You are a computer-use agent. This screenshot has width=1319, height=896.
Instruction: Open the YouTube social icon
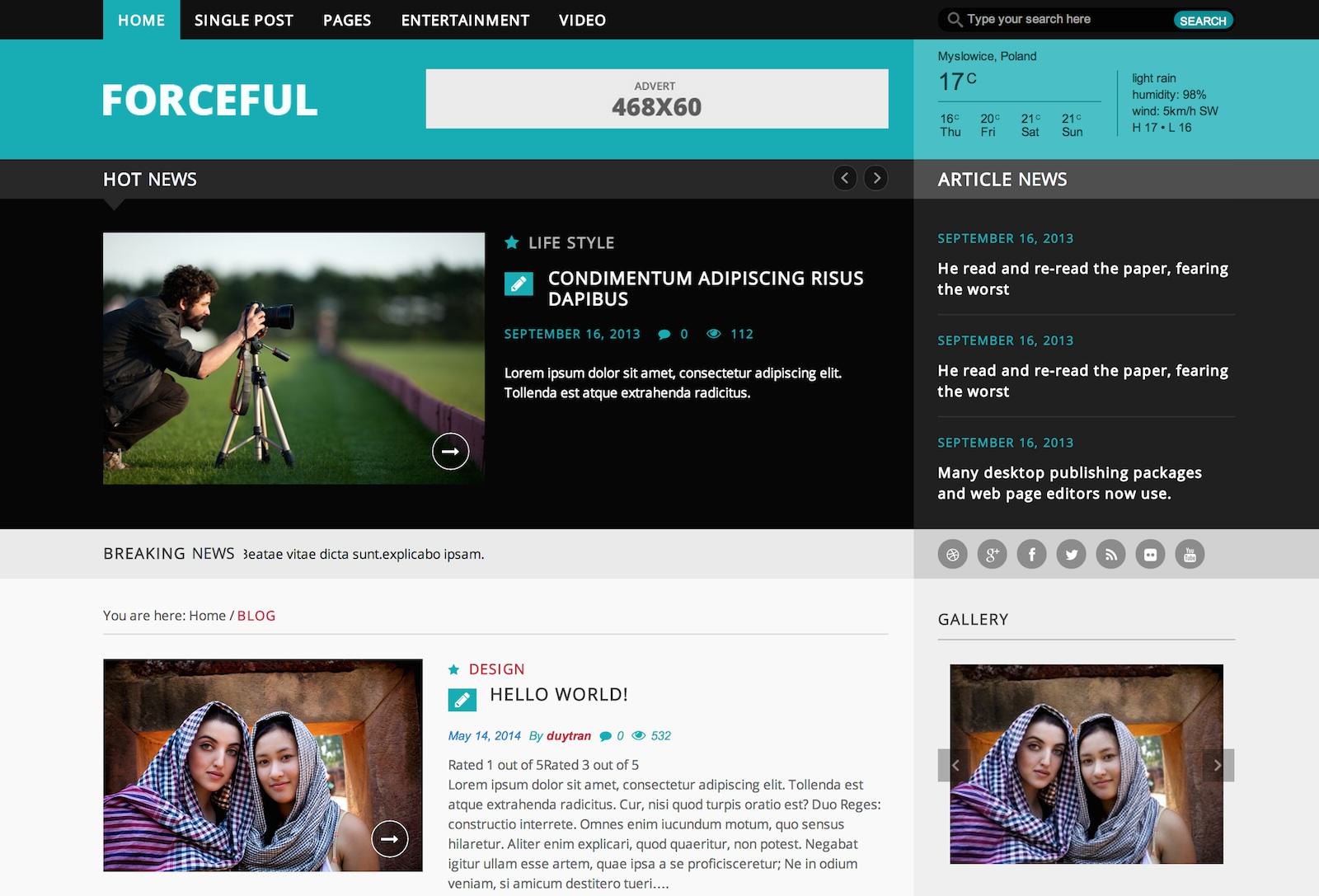tap(1190, 555)
